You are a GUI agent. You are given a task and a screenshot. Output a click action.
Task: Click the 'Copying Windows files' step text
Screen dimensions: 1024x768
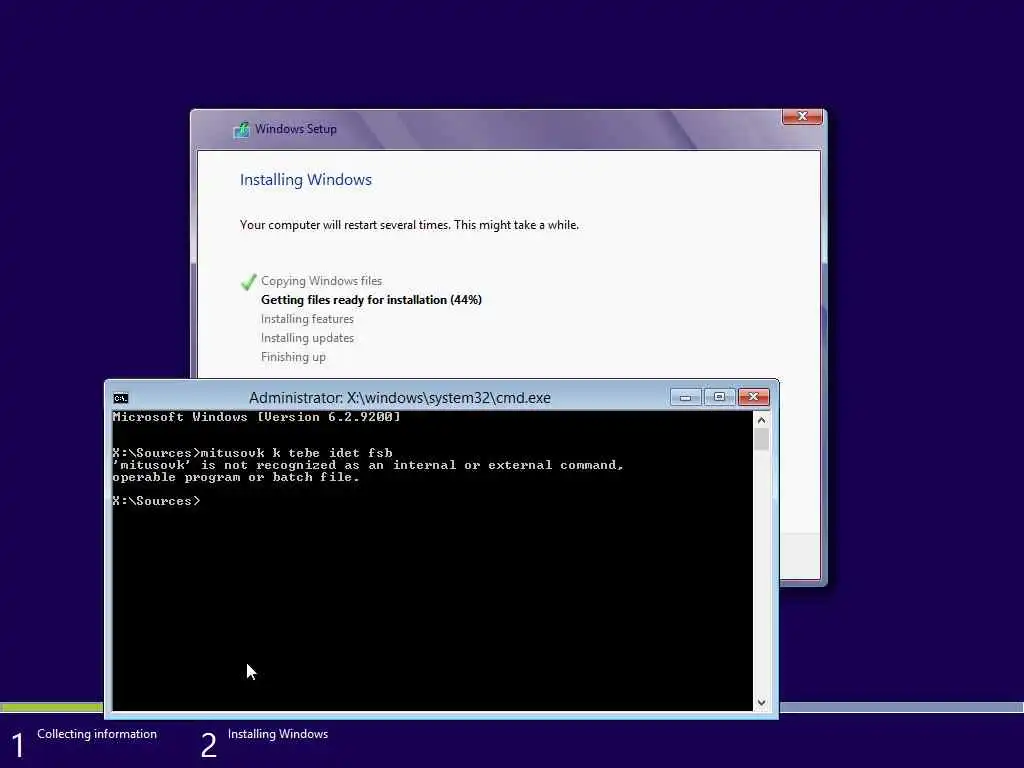[321, 281]
